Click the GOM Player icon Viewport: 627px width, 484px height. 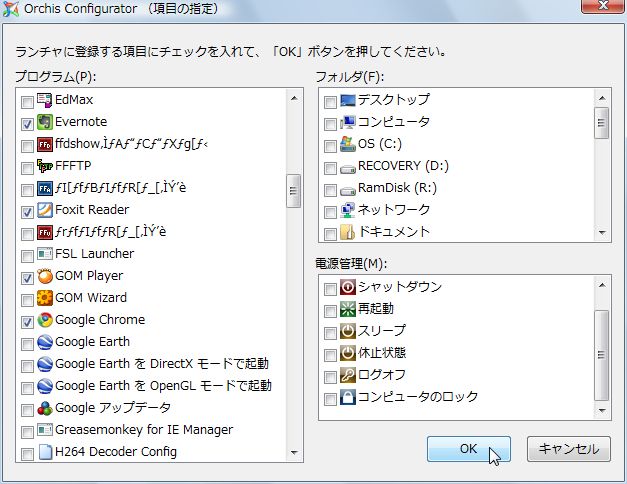coord(44,276)
